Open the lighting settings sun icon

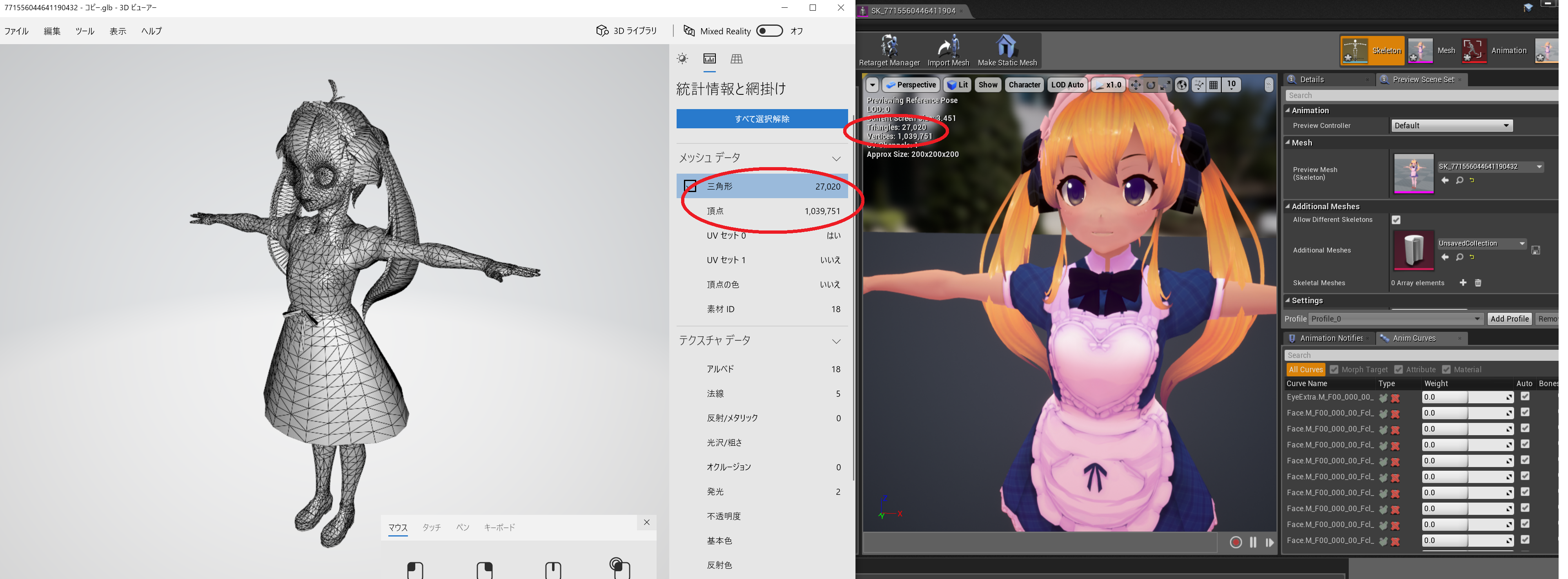click(682, 59)
